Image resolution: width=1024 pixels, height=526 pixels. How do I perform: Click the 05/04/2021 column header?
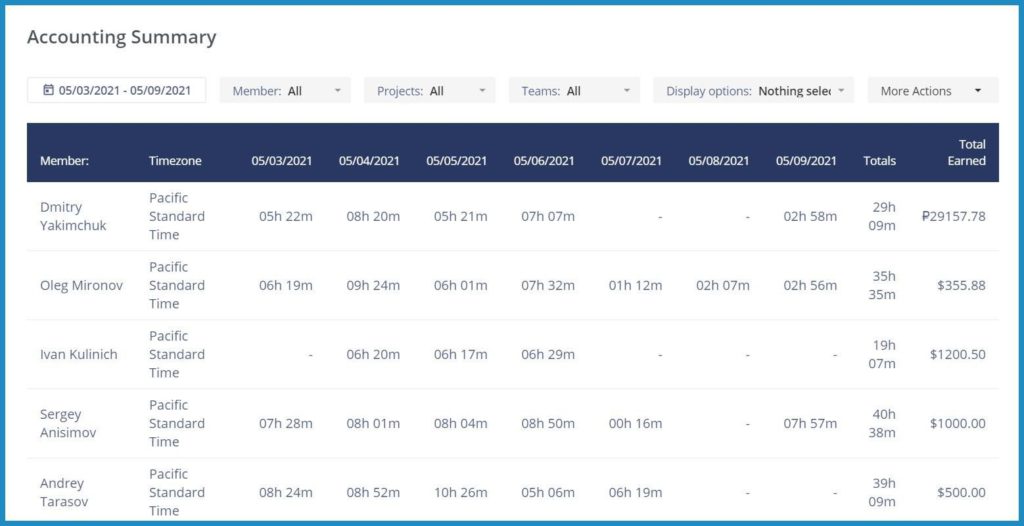click(369, 161)
